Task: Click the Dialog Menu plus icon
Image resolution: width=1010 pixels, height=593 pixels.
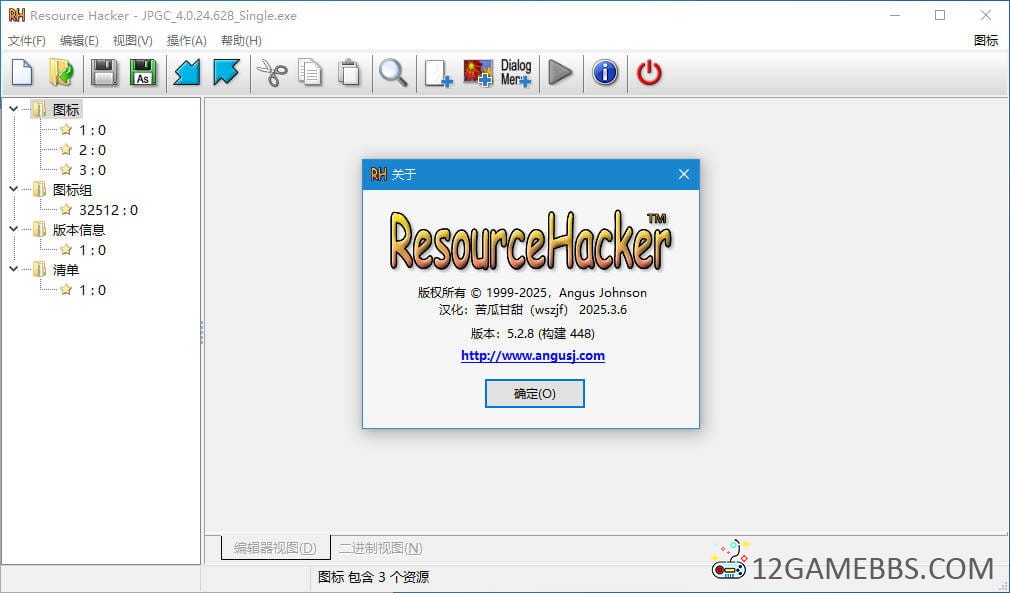Action: point(517,73)
